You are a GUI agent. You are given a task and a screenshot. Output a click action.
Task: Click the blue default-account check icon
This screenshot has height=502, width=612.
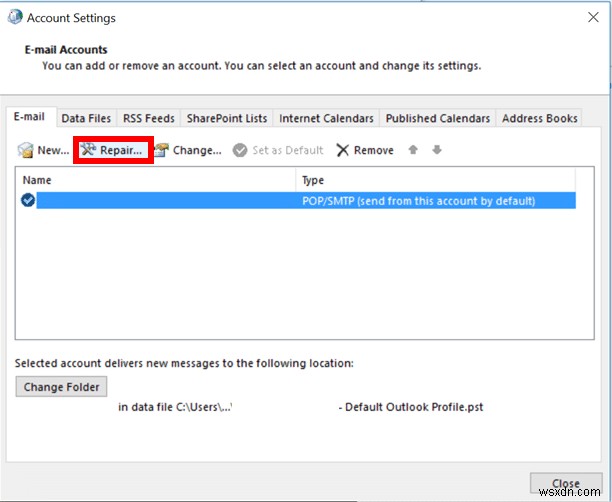[28, 200]
